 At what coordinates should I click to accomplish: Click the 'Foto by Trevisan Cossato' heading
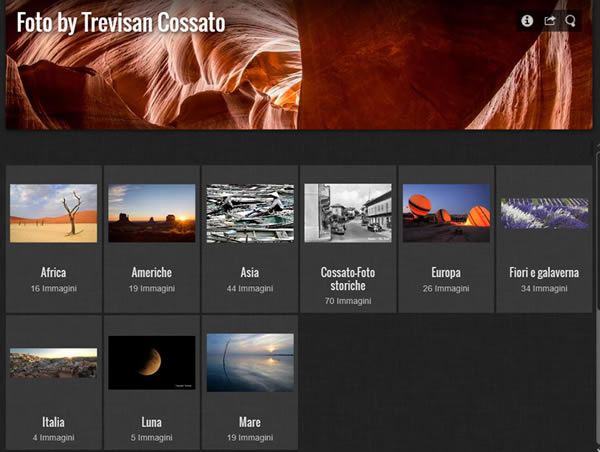pos(121,23)
